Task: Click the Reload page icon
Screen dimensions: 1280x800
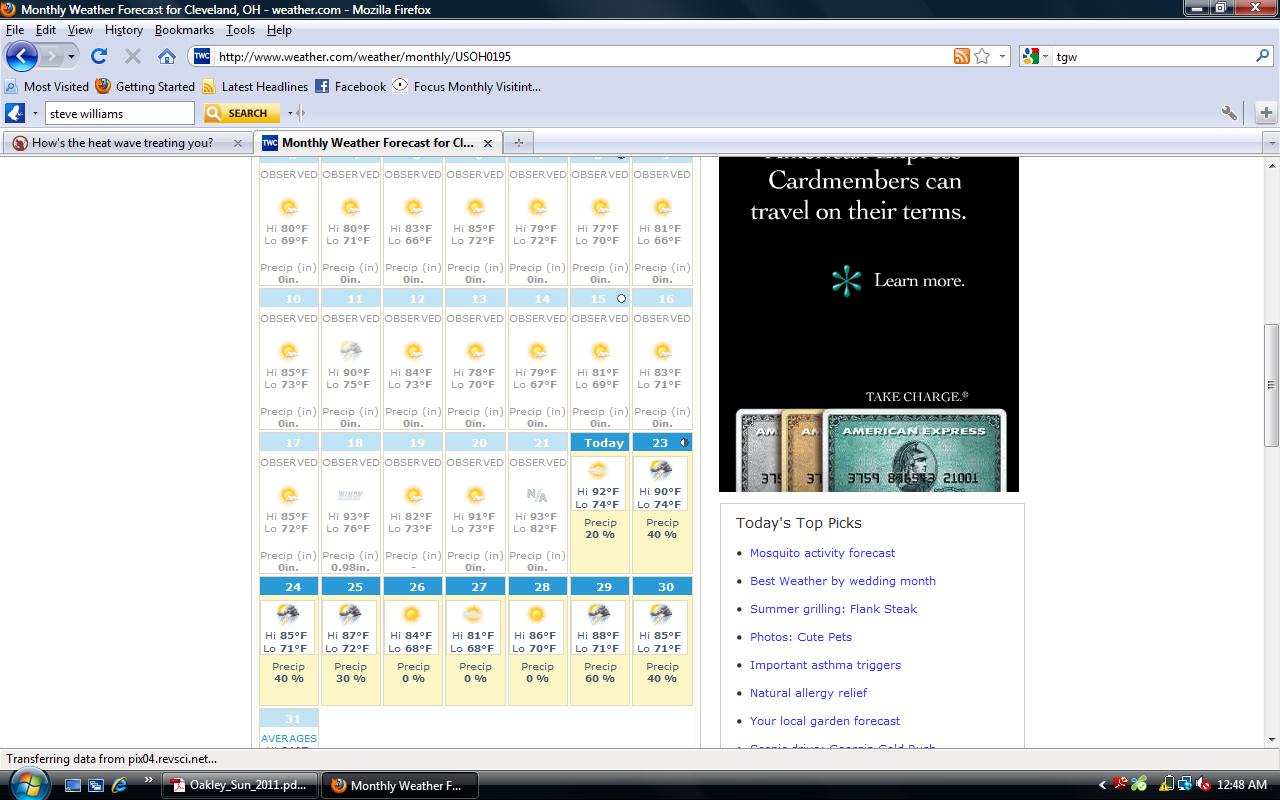Action: [98, 57]
